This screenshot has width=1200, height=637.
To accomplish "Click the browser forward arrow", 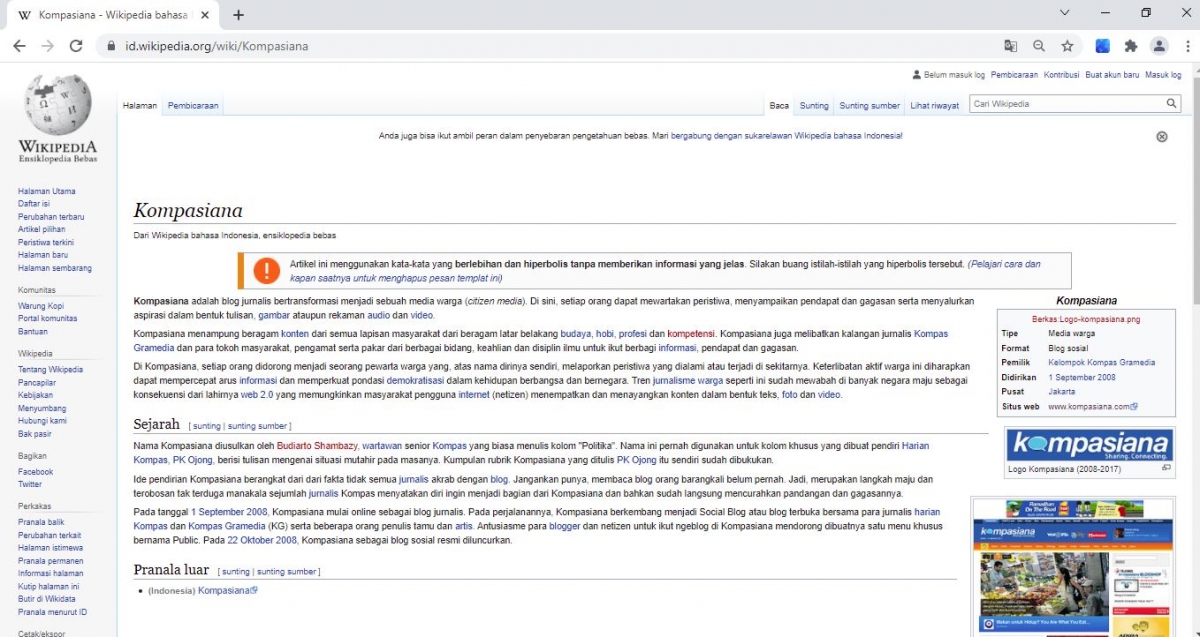I will [x=47, y=46].
